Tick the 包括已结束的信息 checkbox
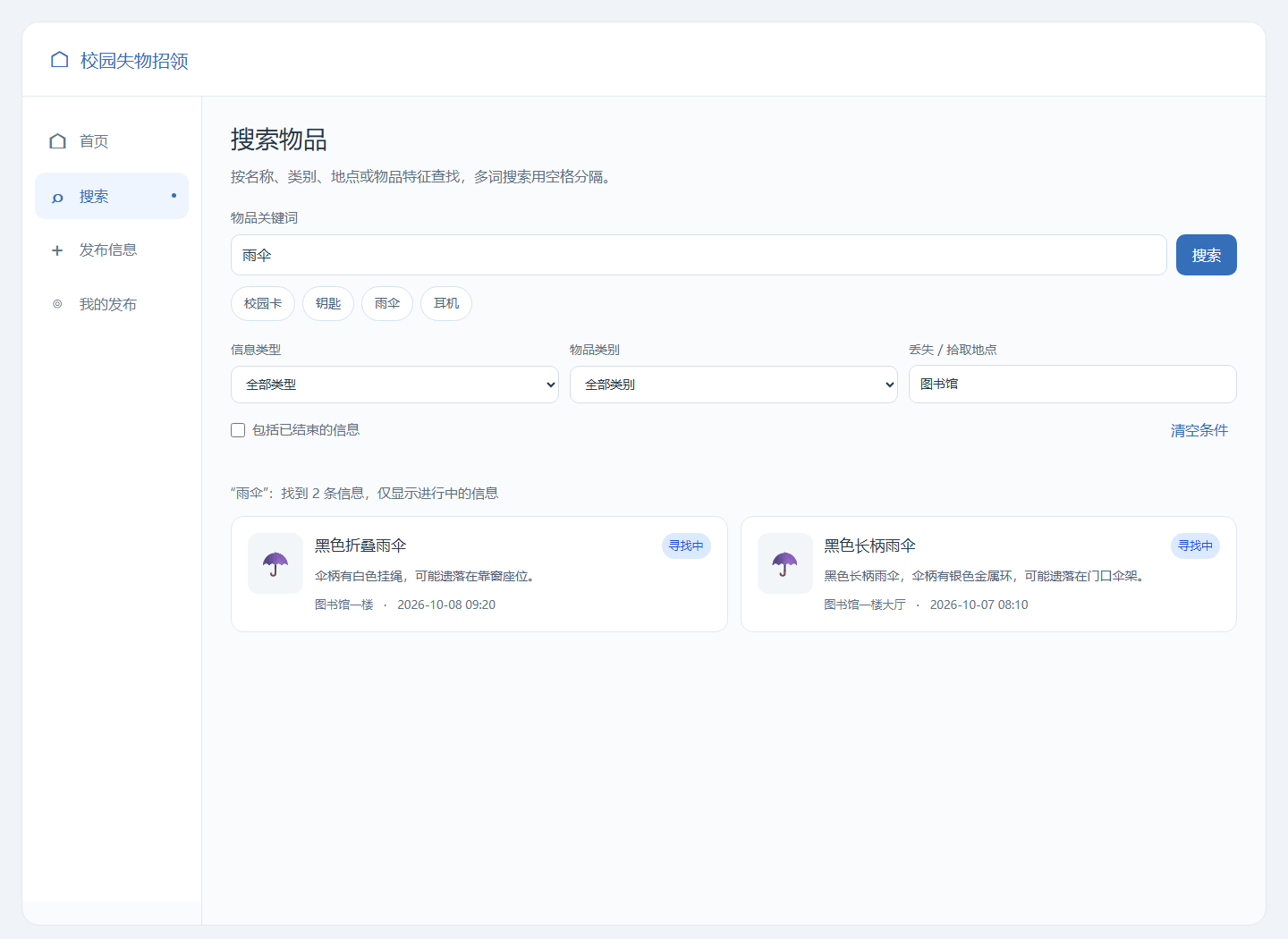 click(x=238, y=430)
